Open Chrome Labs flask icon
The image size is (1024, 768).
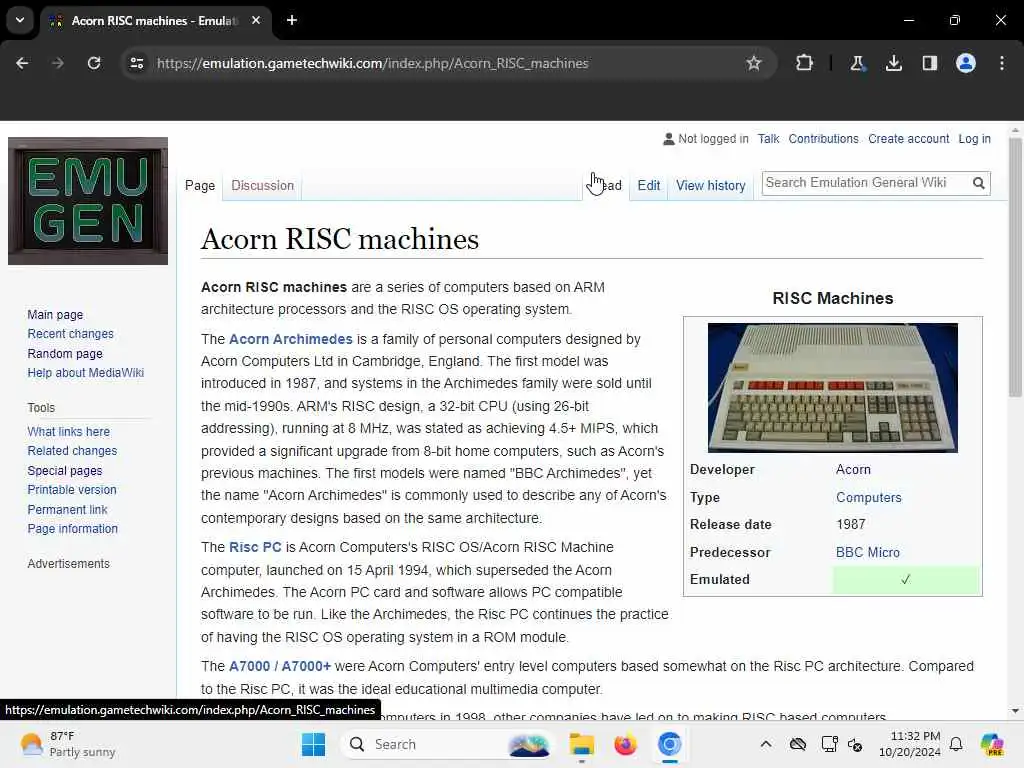click(857, 63)
